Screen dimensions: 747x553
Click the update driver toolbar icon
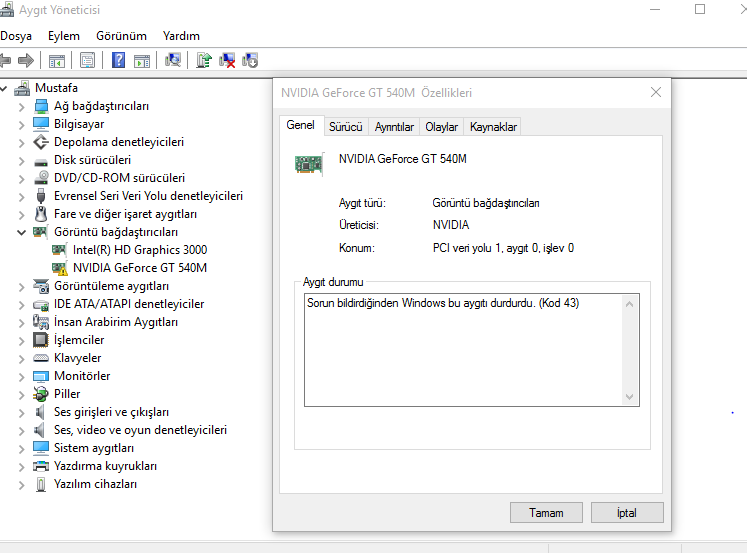(x=204, y=60)
